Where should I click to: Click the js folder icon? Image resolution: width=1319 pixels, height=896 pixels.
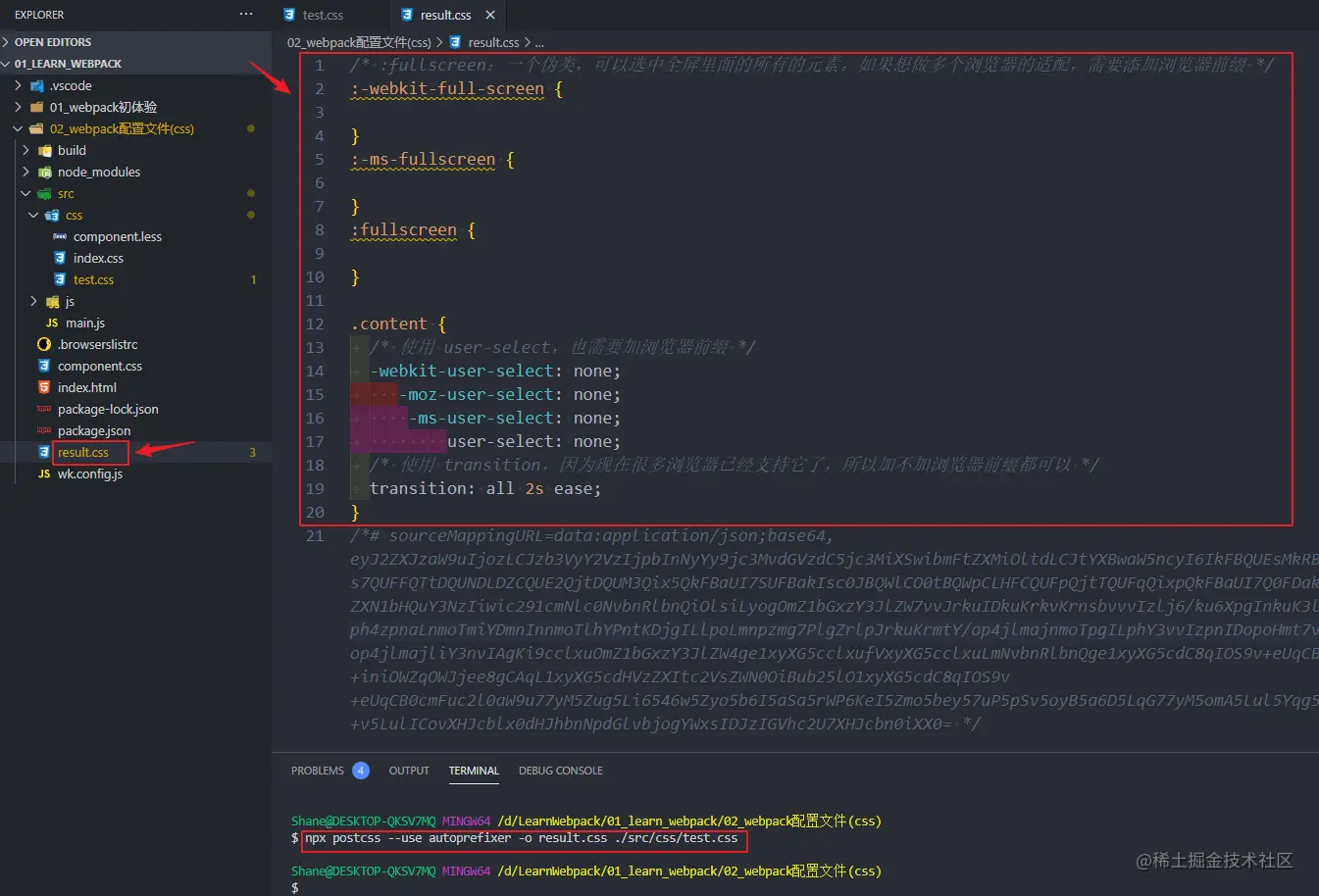click(x=52, y=301)
